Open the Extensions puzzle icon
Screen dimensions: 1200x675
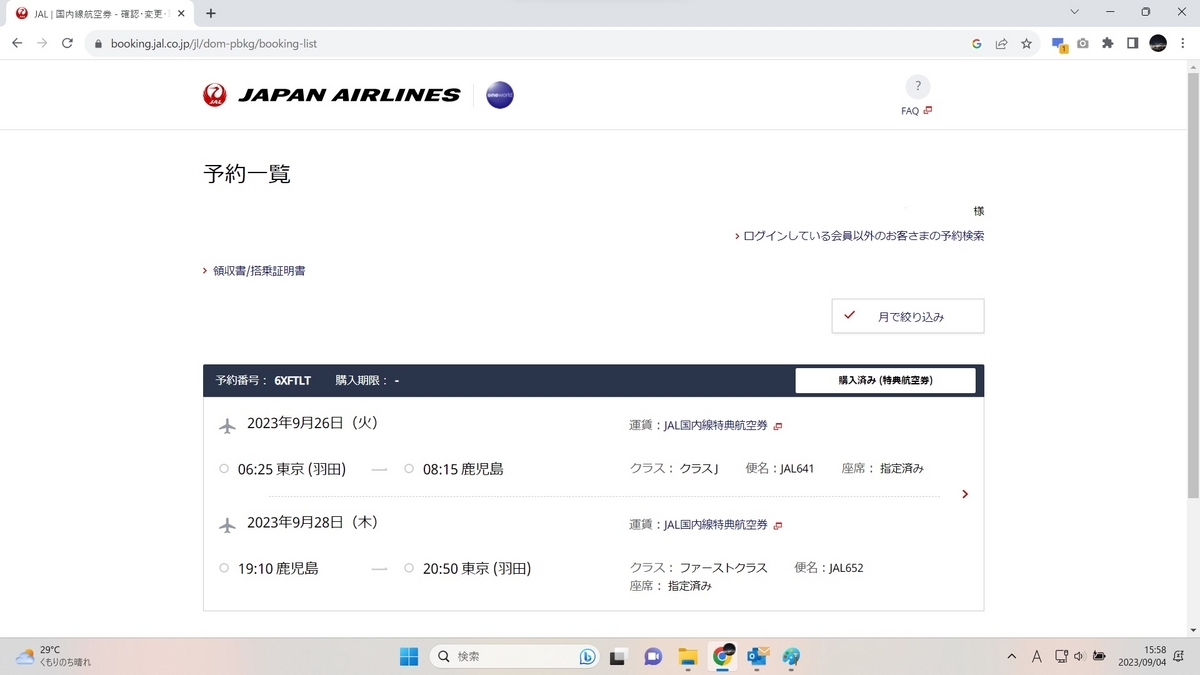coord(1108,44)
